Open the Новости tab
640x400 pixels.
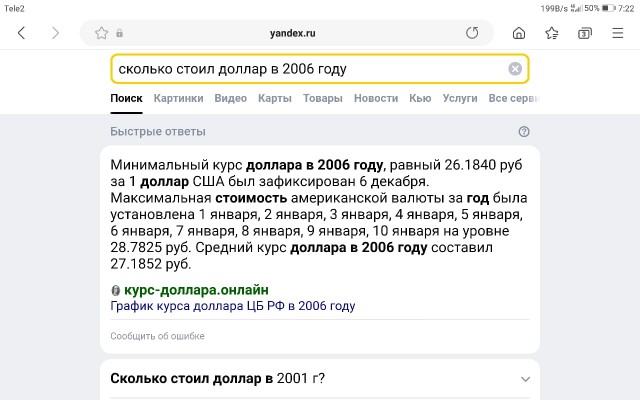click(376, 98)
